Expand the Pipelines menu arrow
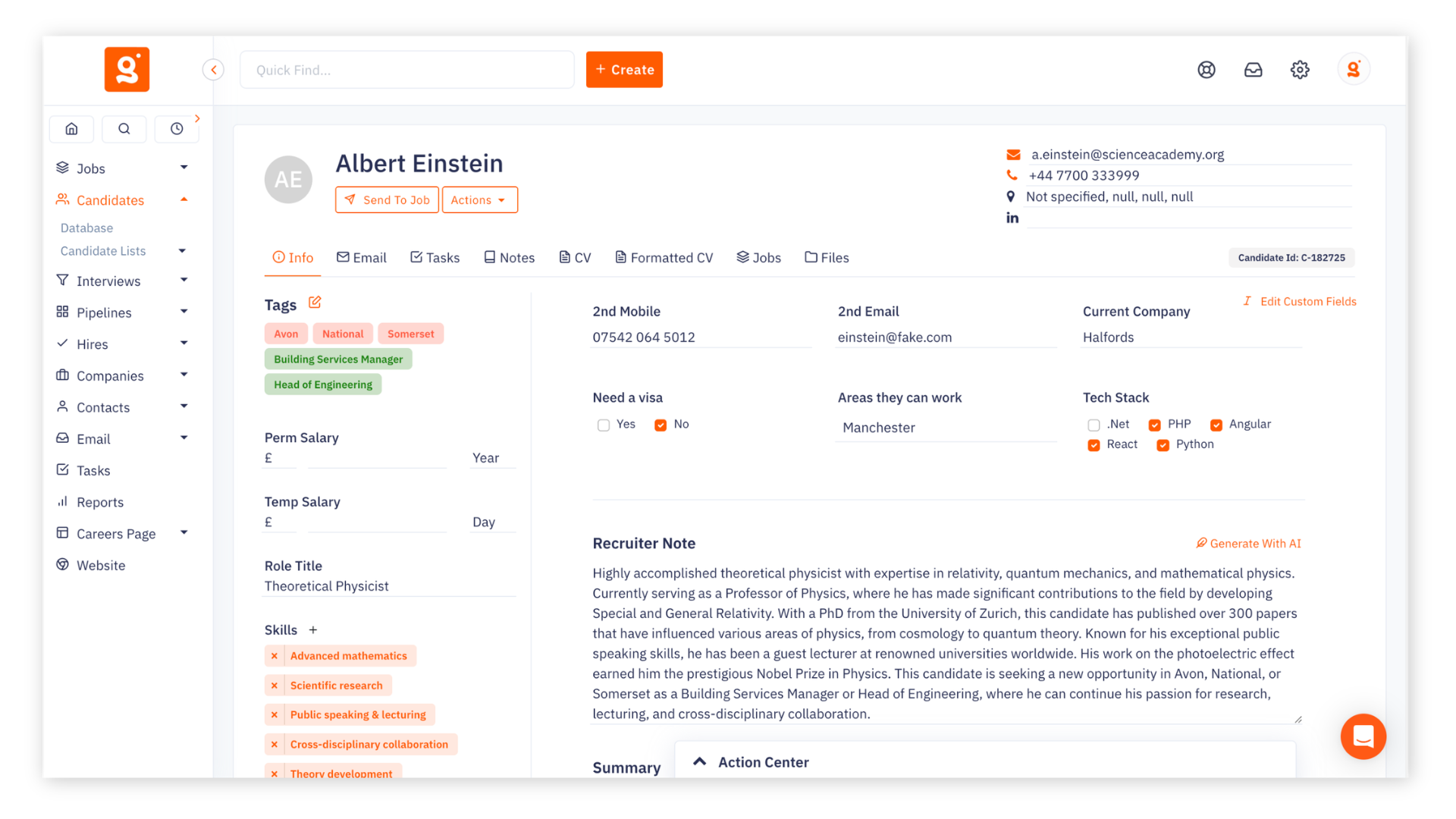This screenshot has height=819, width=1456. coord(184,312)
